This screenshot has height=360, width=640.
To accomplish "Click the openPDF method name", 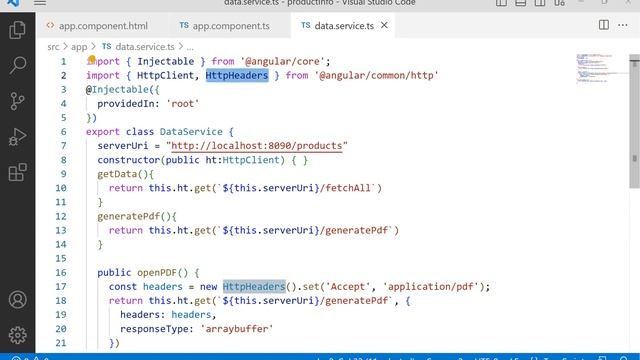I will pyautogui.click(x=157, y=273).
